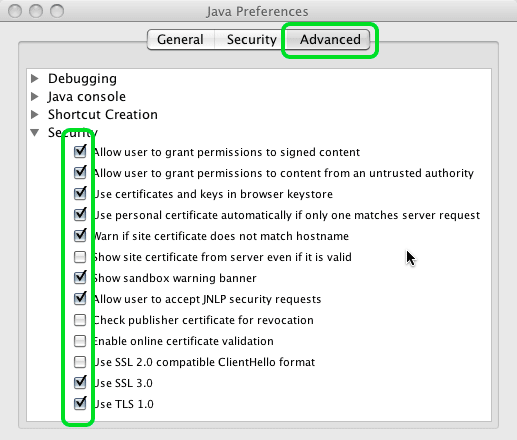Disable Use certificates and keys in browser keystore

80,194
